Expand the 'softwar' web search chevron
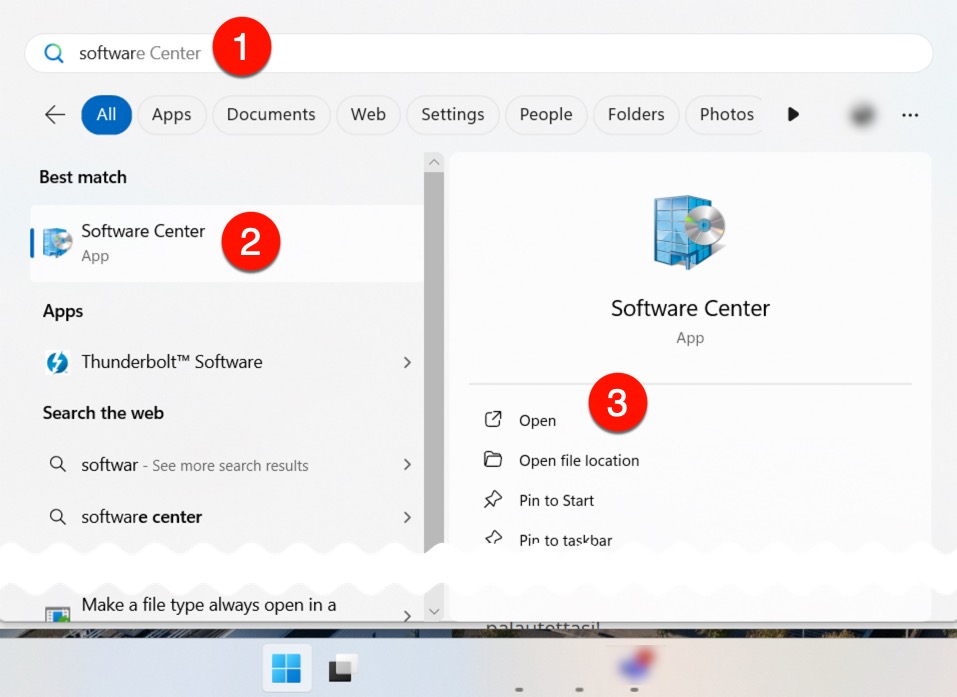The width and height of the screenshot is (957, 697). pyautogui.click(x=407, y=465)
